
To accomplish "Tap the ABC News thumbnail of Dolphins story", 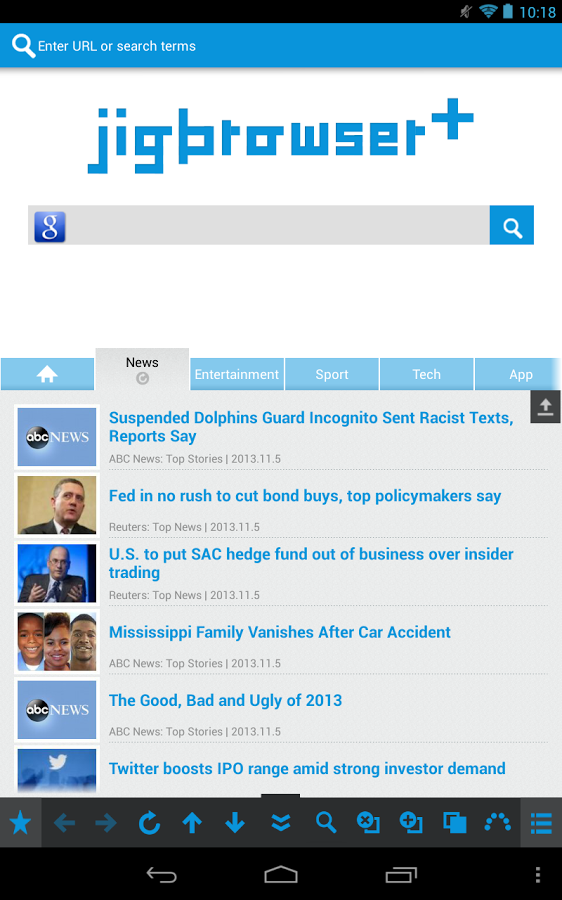I will click(57, 437).
